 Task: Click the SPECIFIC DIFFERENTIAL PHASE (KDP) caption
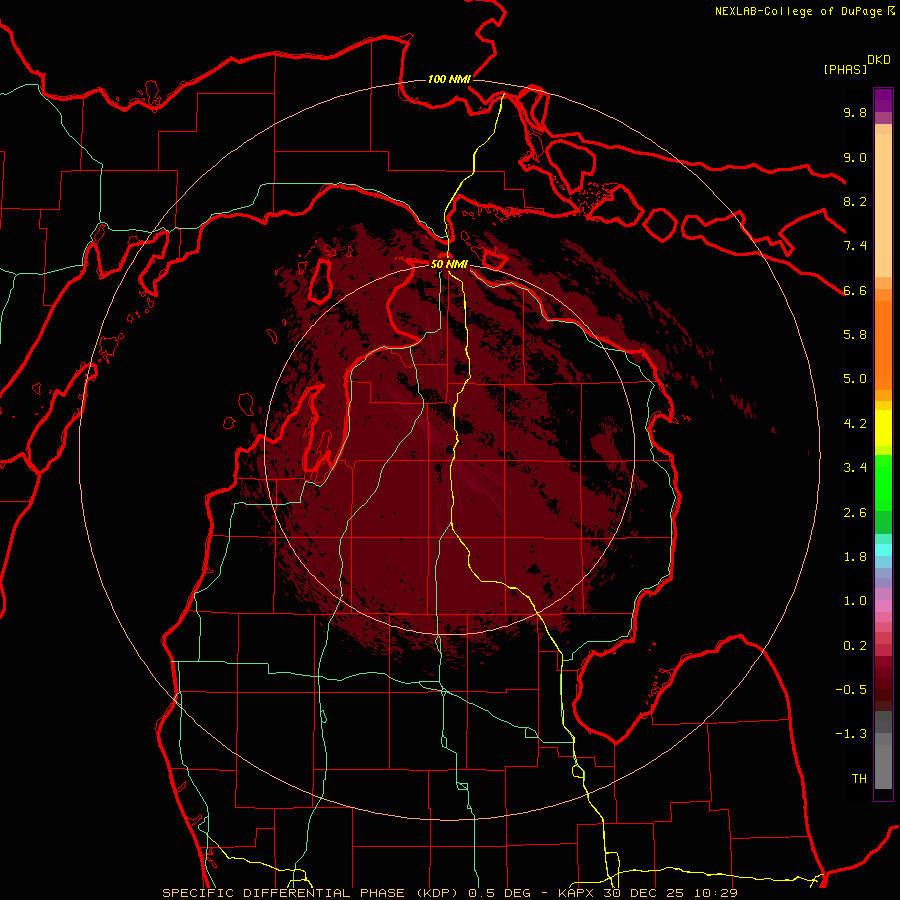click(313, 893)
